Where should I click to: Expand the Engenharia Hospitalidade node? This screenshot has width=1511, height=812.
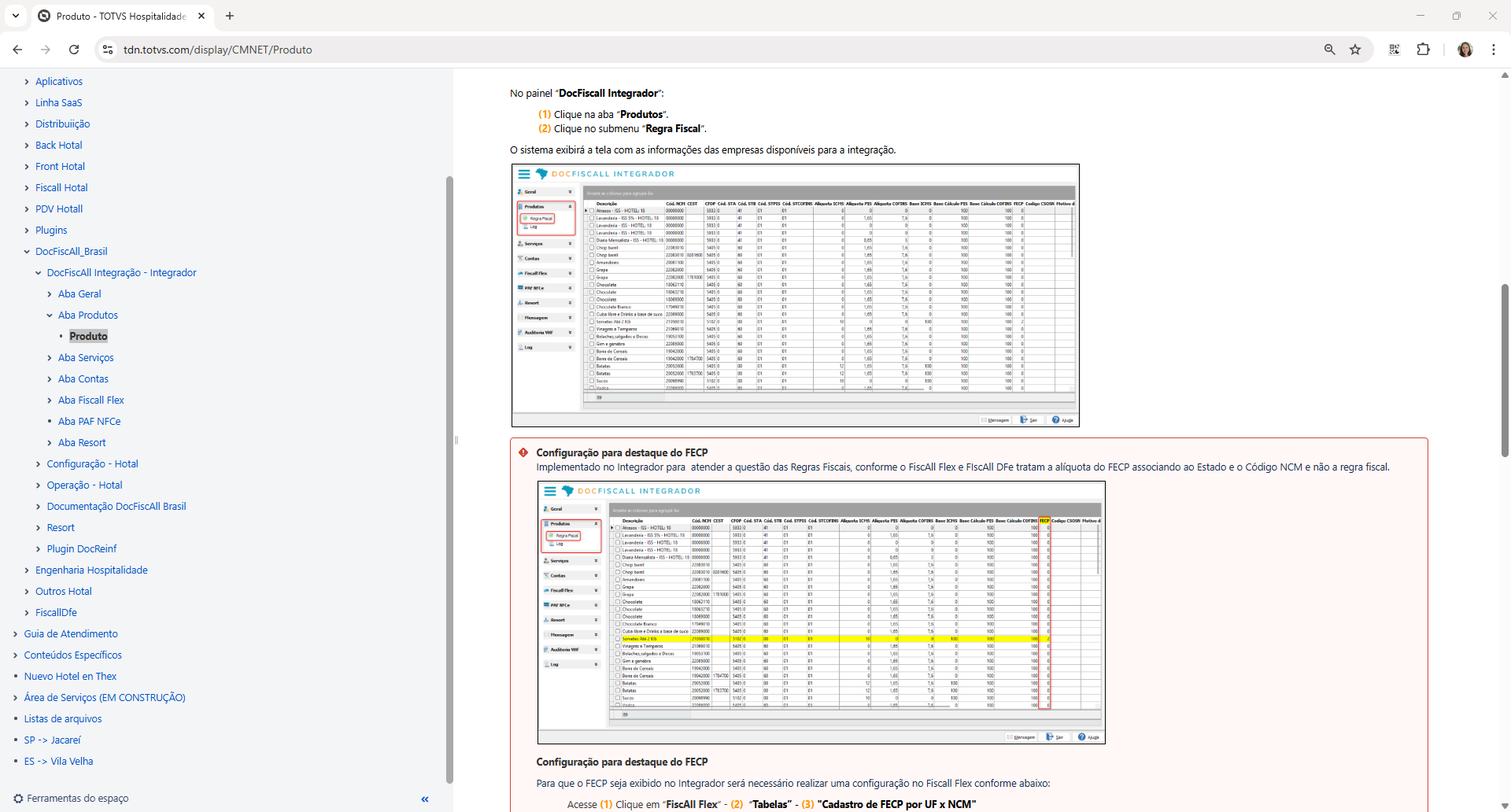(27, 570)
